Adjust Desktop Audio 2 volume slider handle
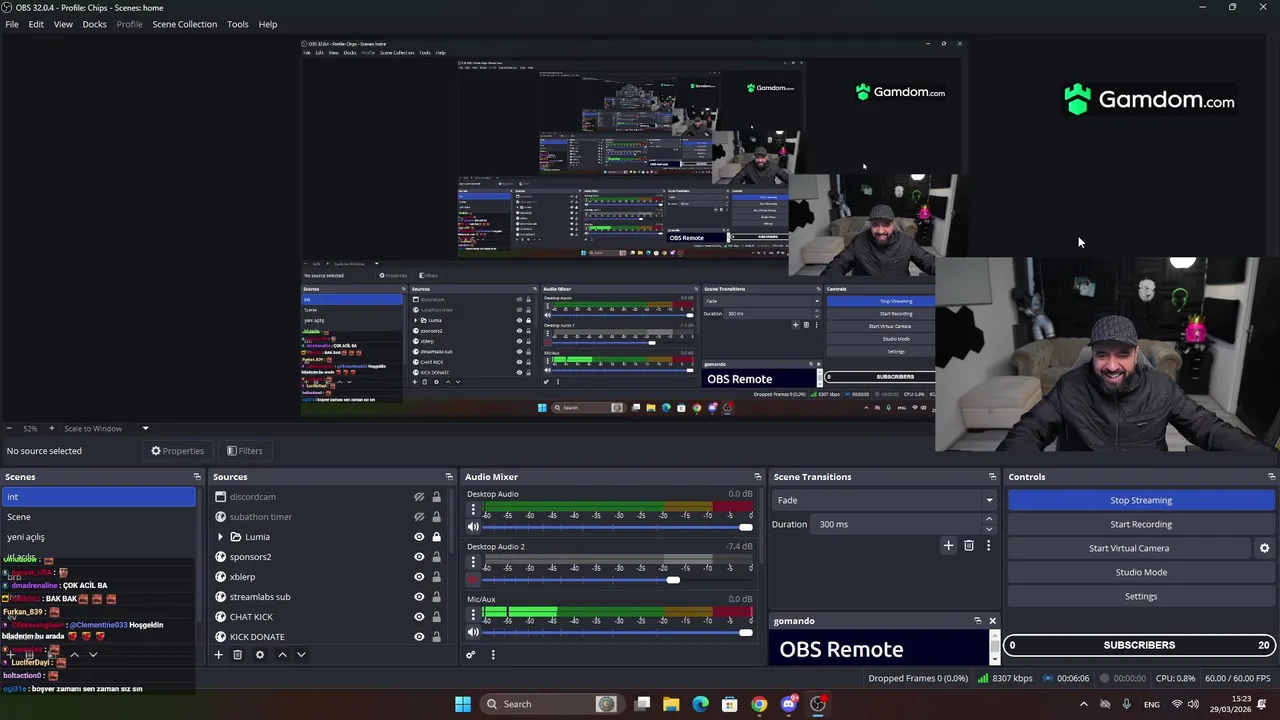 pyautogui.click(x=673, y=580)
